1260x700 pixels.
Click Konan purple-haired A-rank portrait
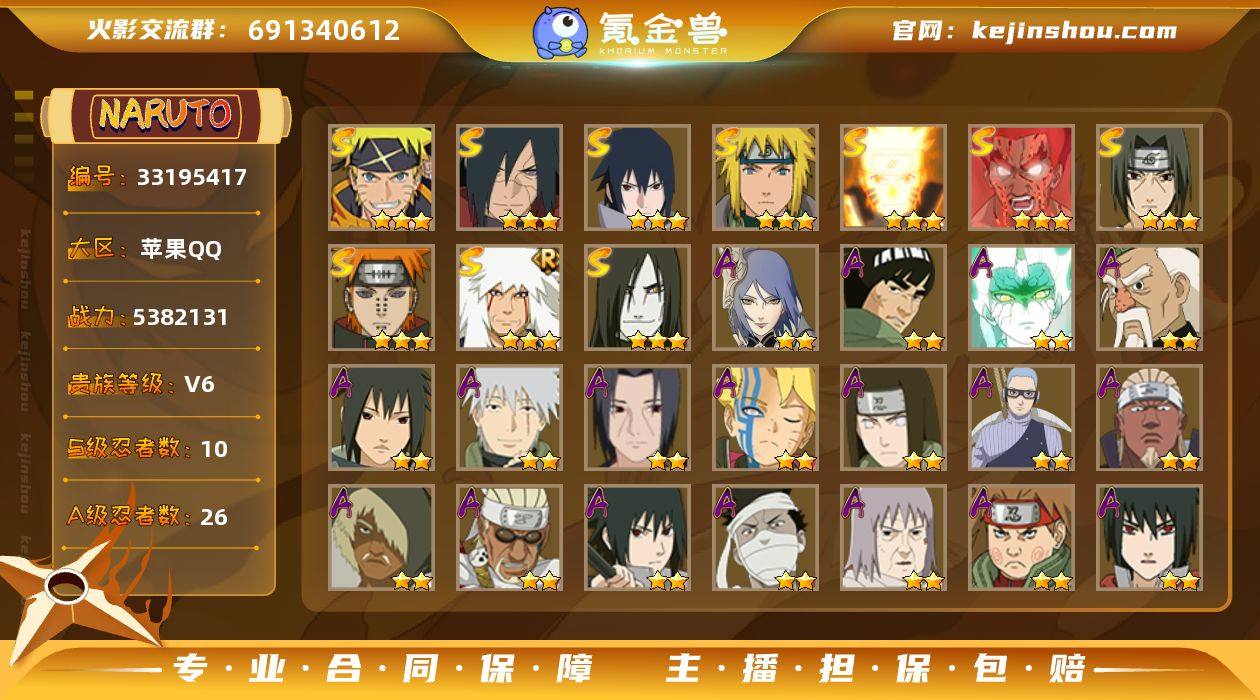(x=765, y=297)
